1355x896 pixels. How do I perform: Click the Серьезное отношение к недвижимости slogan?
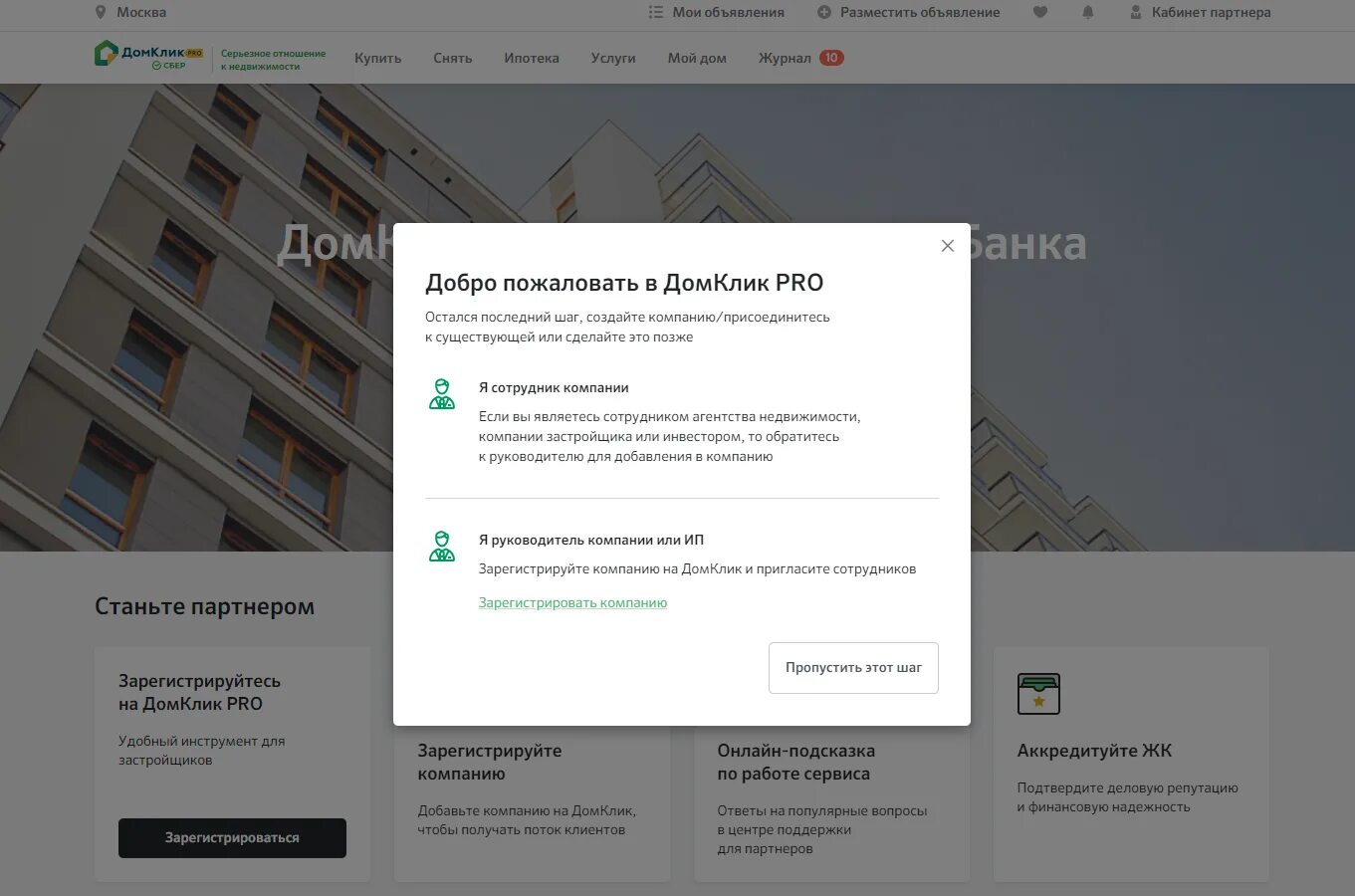click(273, 60)
